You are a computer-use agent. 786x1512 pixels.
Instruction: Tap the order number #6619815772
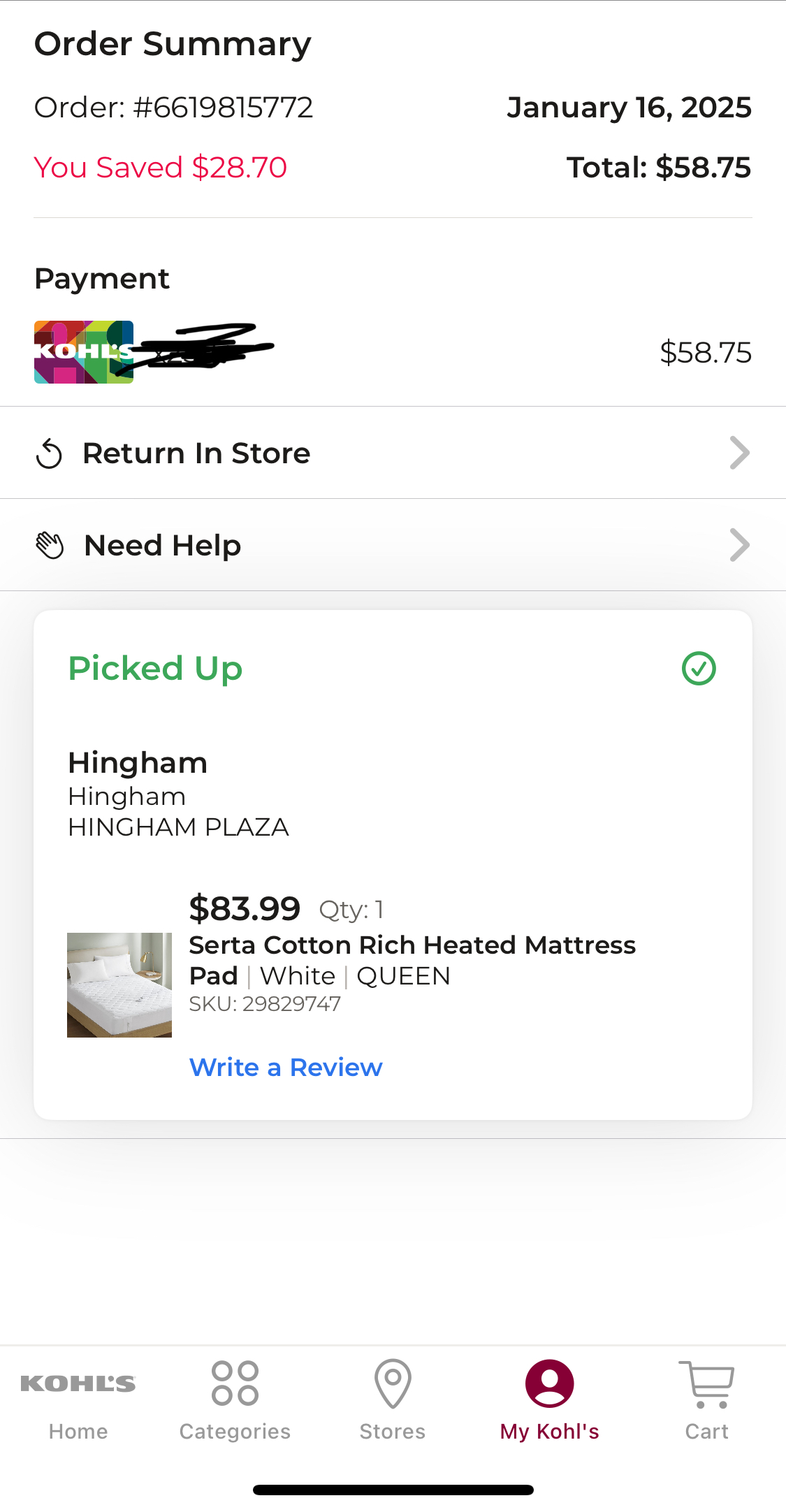click(223, 108)
